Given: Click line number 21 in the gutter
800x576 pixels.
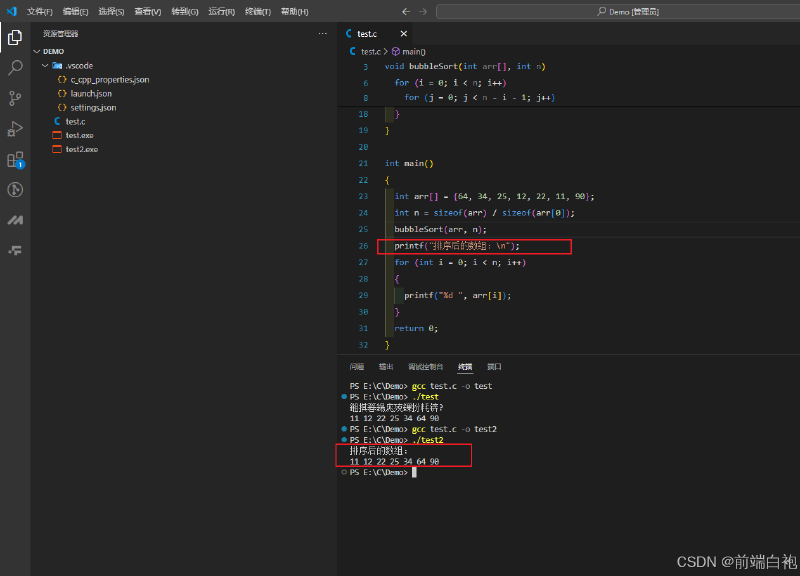Looking at the screenshot, I should (x=363, y=163).
